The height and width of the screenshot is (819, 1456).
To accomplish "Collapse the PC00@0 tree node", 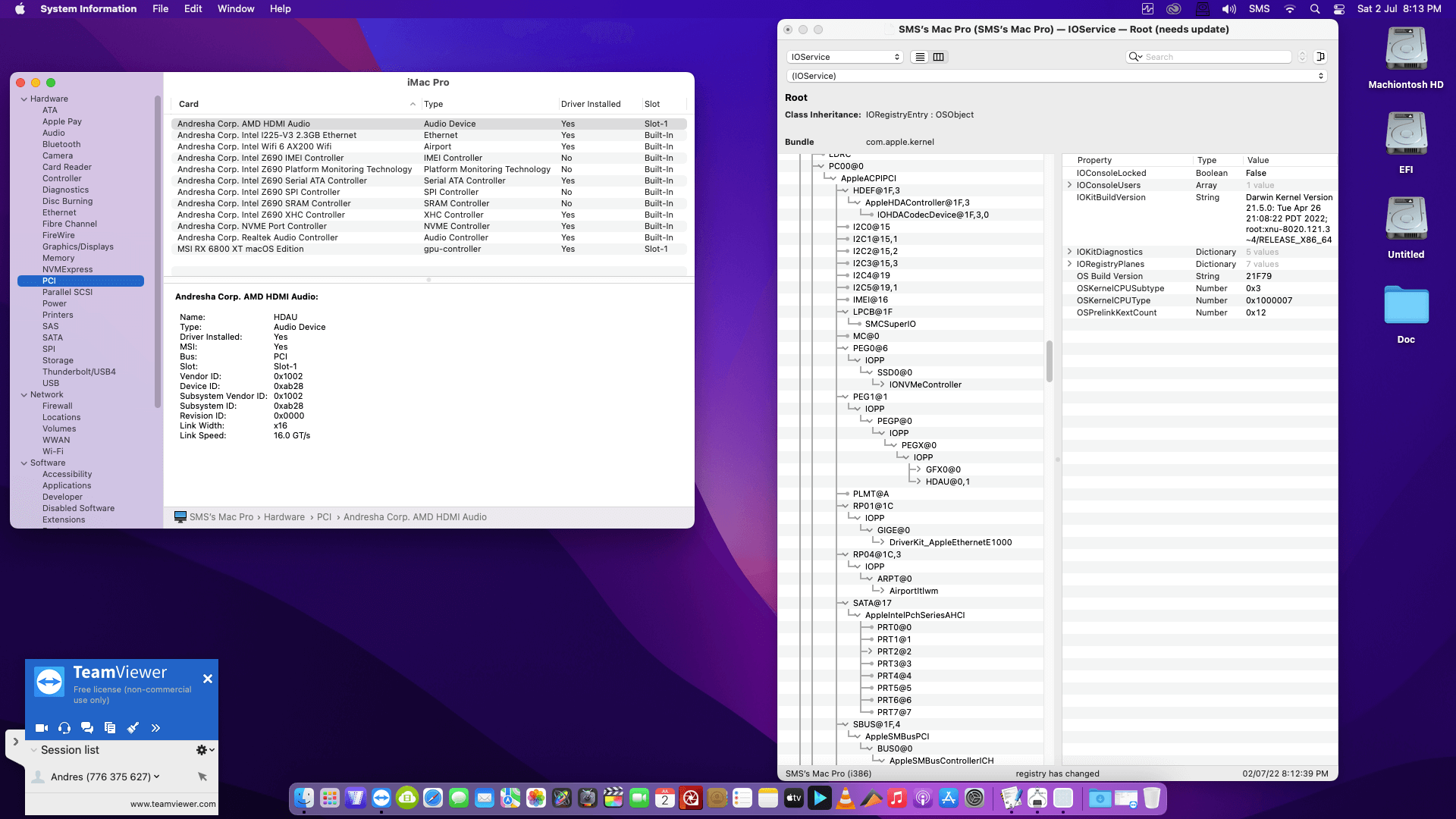I will pyautogui.click(x=820, y=166).
